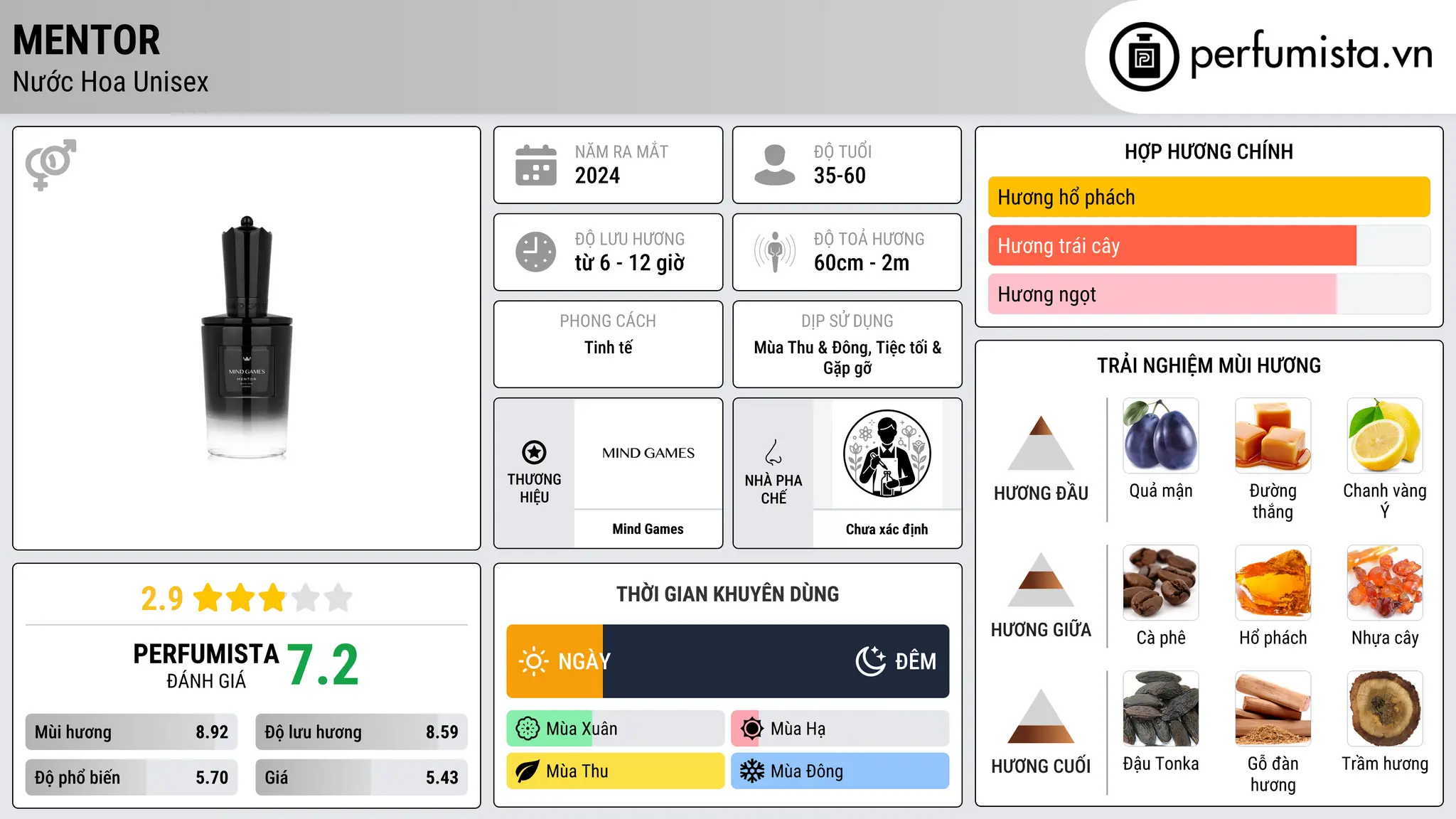Click the Hương đầu pyramid icon
1456x819 pixels.
pyautogui.click(x=1041, y=443)
